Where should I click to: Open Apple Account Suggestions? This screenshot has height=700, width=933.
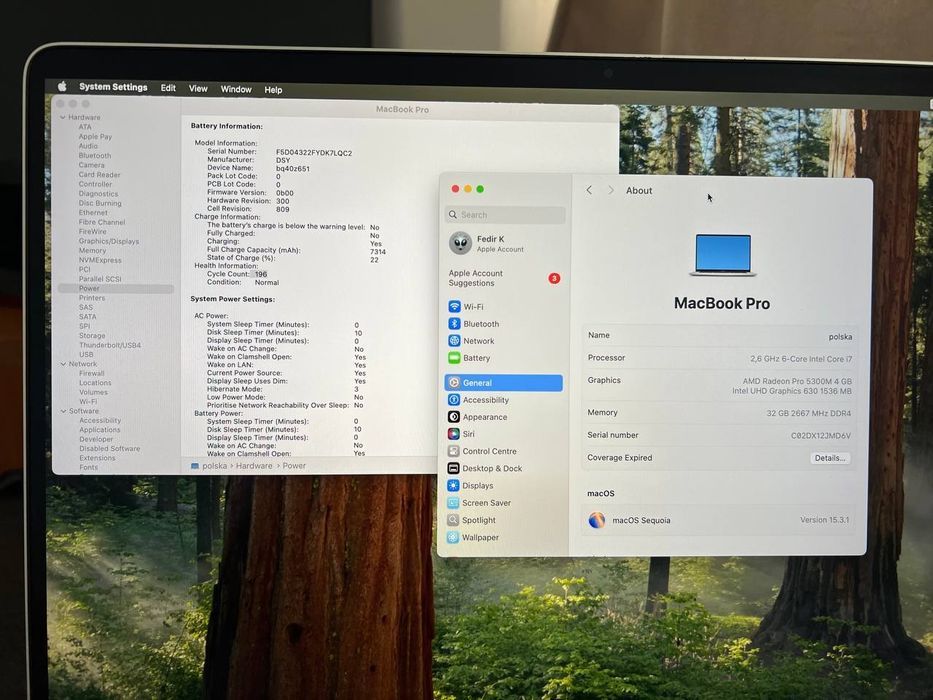click(503, 278)
